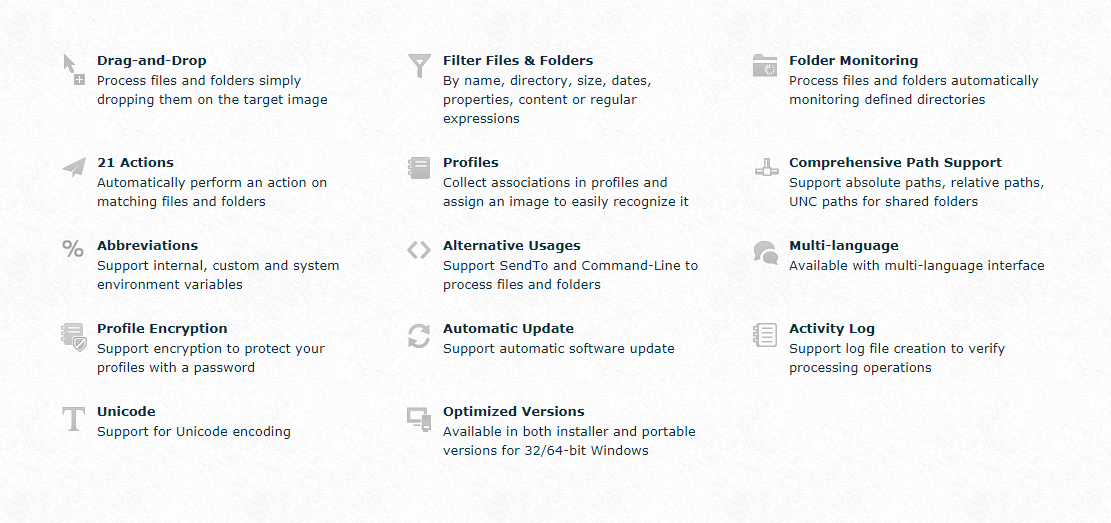
Task: Click the Profile Encryption heading text
Action: pyautogui.click(x=162, y=329)
